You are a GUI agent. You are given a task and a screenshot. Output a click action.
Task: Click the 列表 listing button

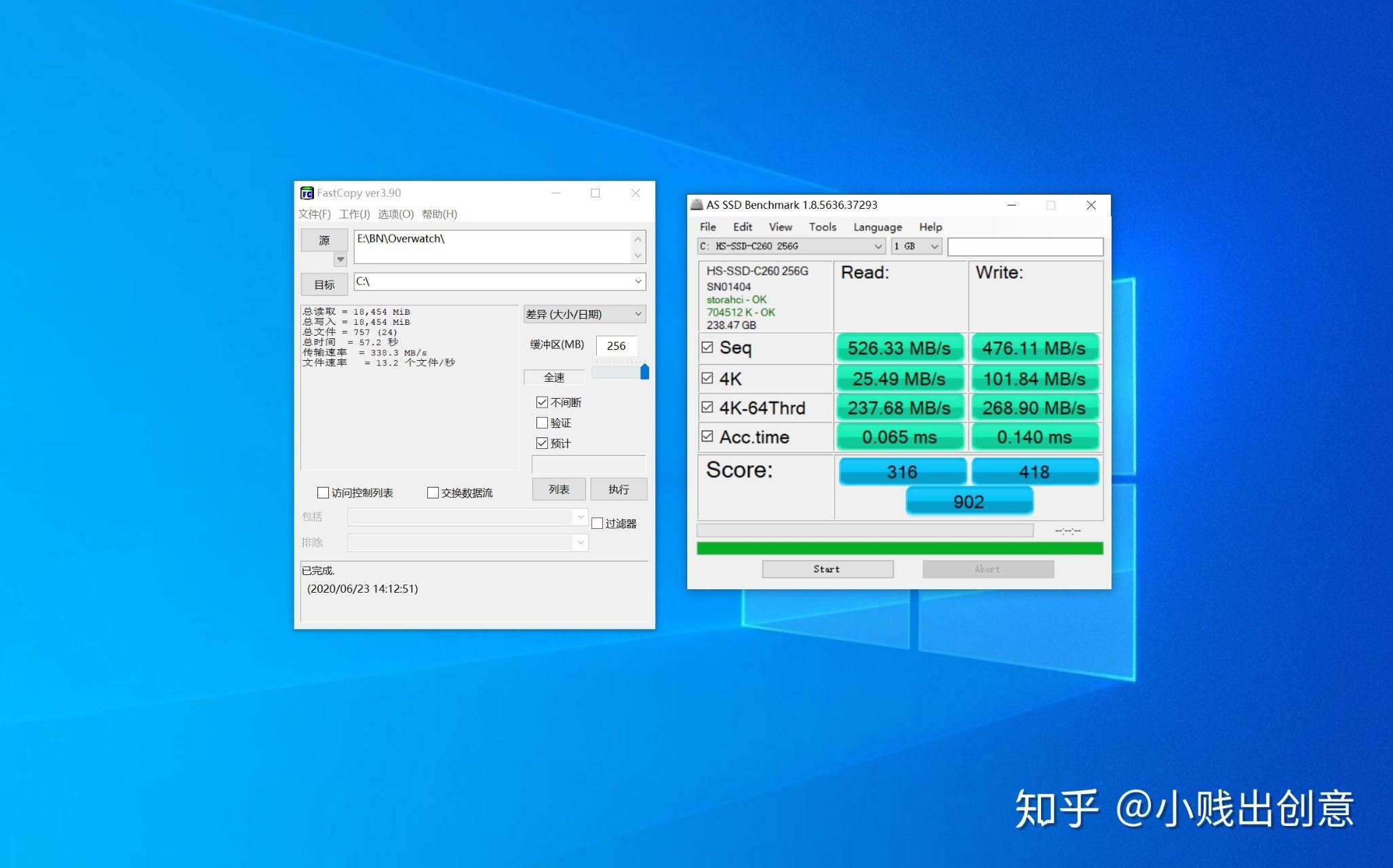(x=559, y=489)
